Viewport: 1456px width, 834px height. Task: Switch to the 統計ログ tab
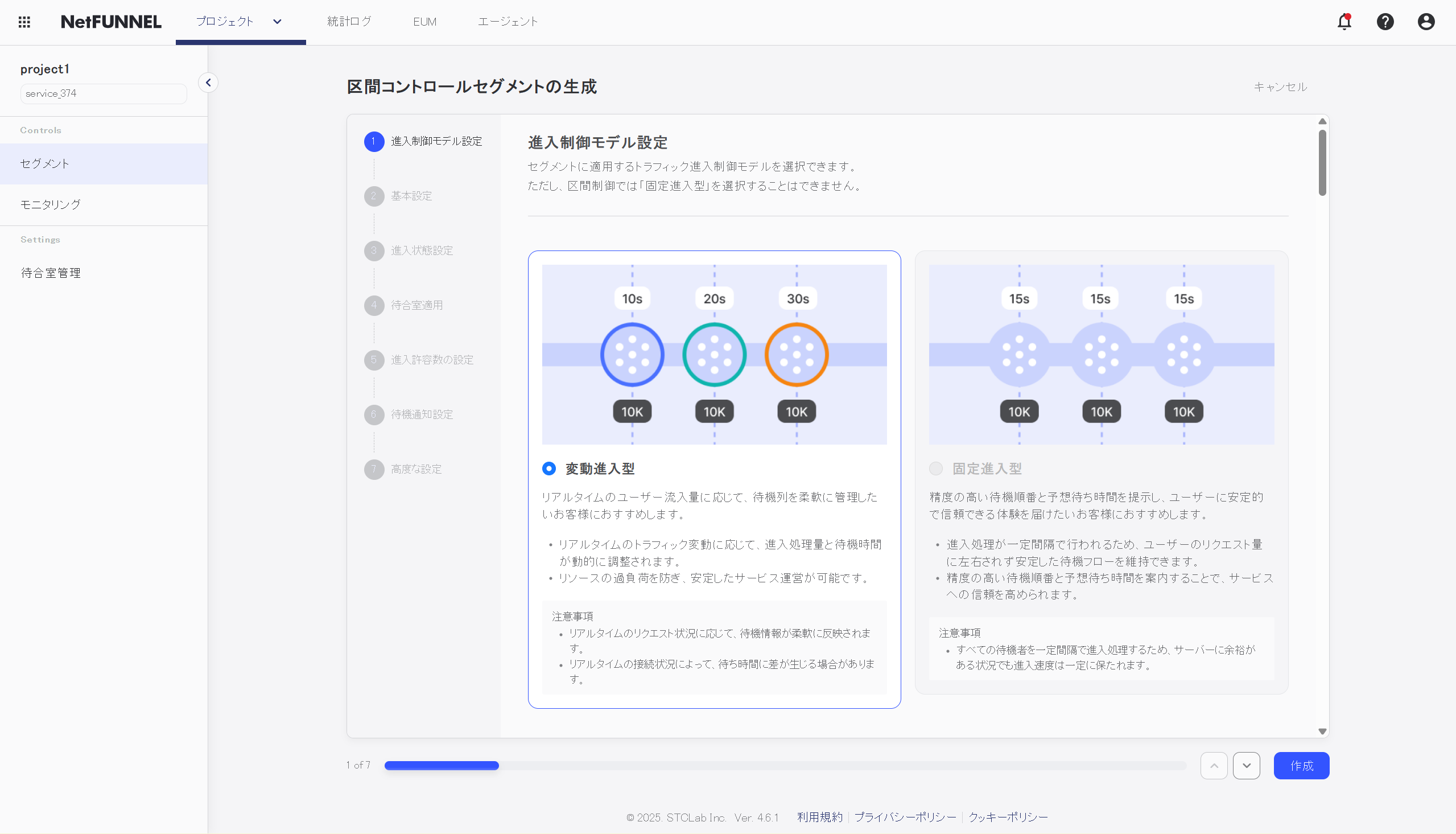coord(349,22)
